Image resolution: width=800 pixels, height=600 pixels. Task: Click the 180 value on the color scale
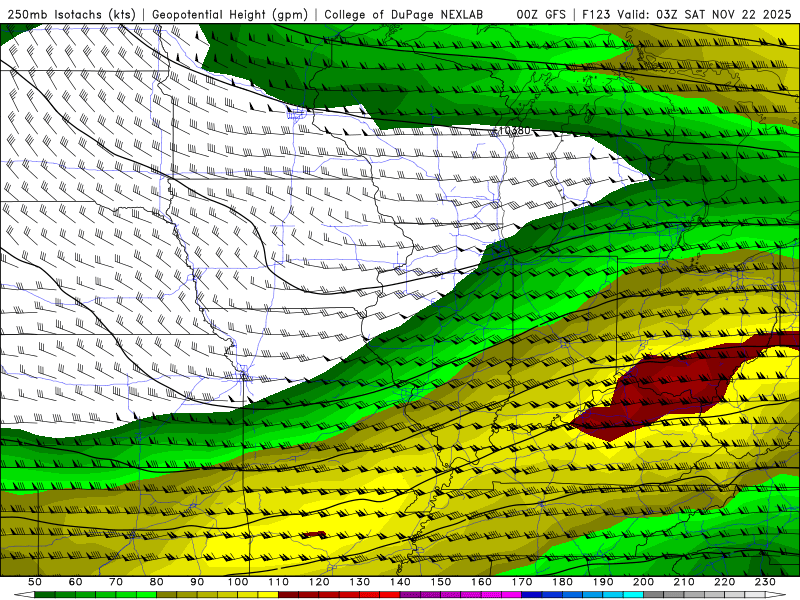point(562,582)
